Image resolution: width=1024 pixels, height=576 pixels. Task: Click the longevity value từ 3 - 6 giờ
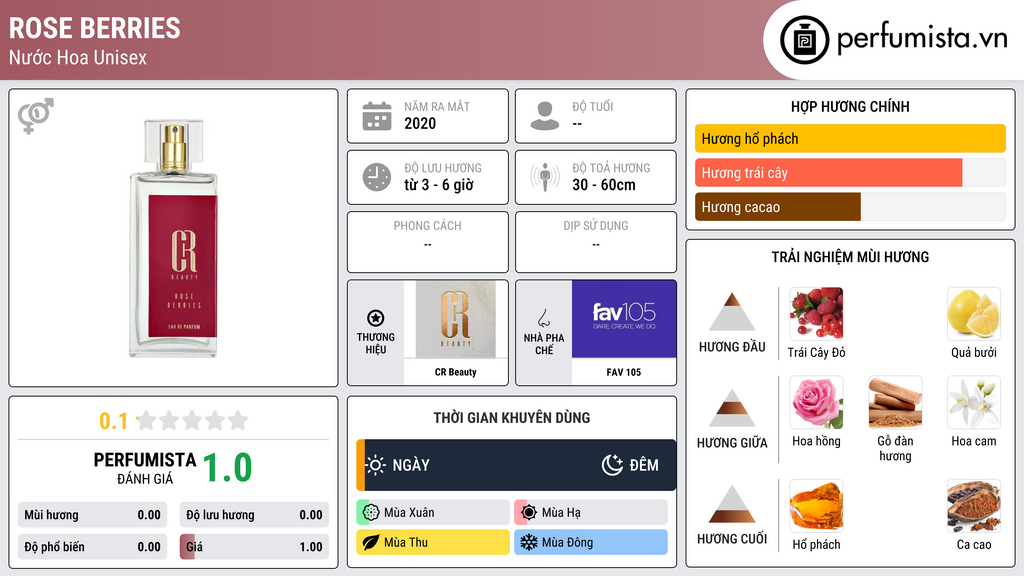pos(439,185)
